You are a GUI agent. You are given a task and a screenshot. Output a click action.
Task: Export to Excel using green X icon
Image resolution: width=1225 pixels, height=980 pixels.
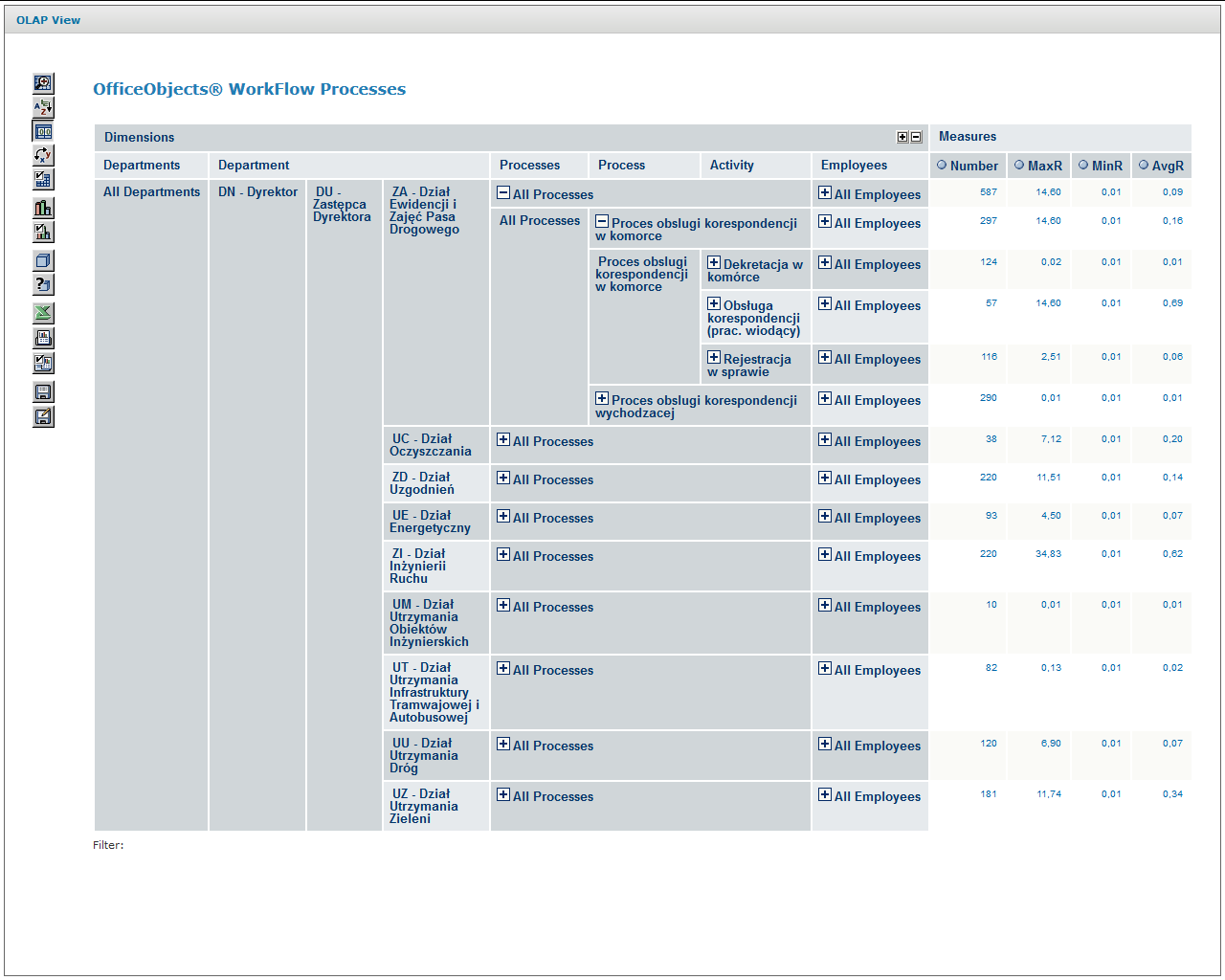[x=43, y=313]
